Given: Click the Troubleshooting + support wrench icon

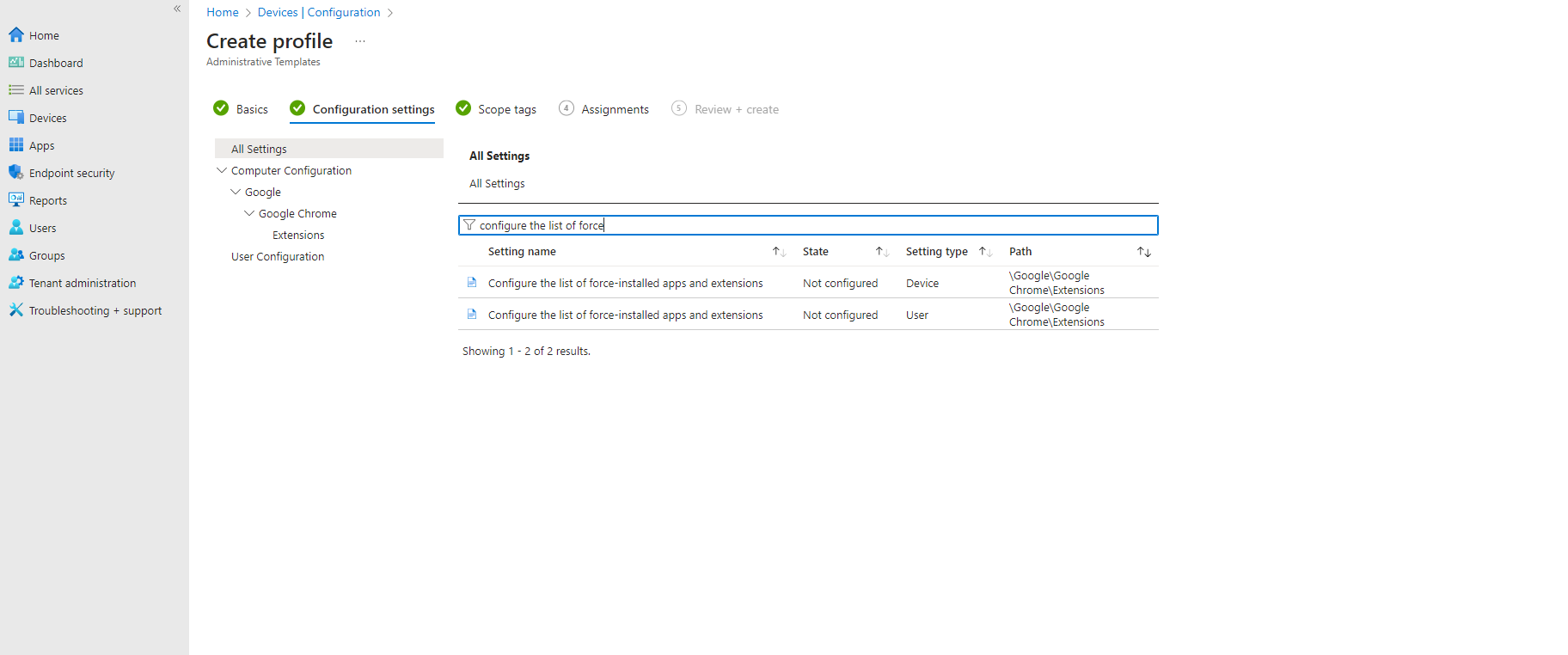Looking at the screenshot, I should (16, 310).
